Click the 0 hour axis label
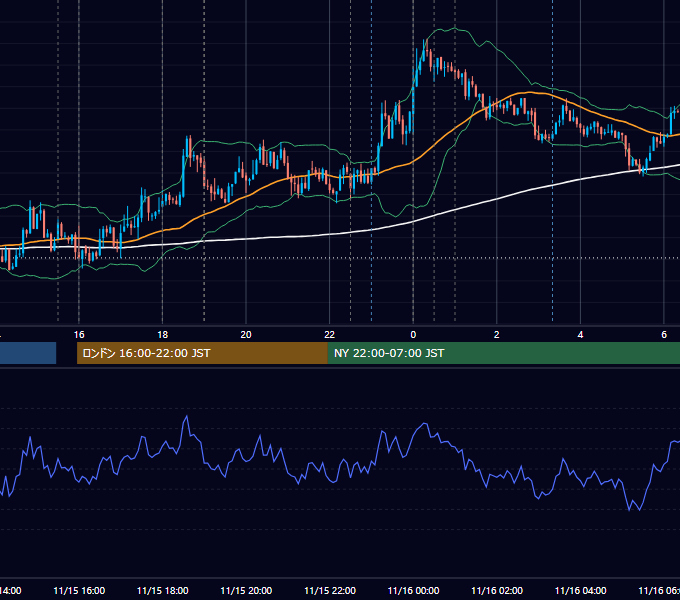 coord(413,335)
